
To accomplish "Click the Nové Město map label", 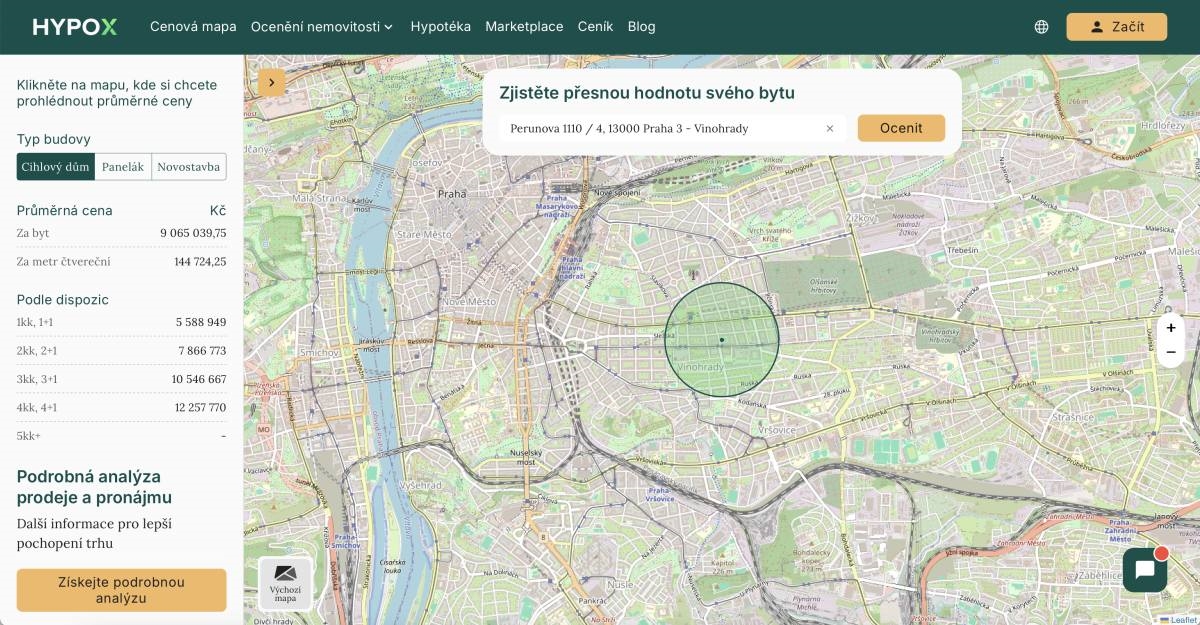I will pos(469,301).
